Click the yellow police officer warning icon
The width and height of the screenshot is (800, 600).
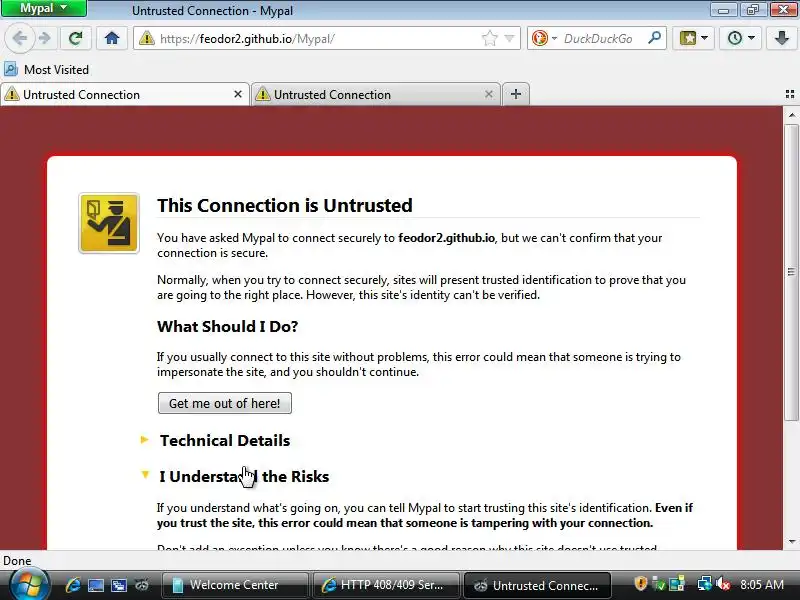109,223
